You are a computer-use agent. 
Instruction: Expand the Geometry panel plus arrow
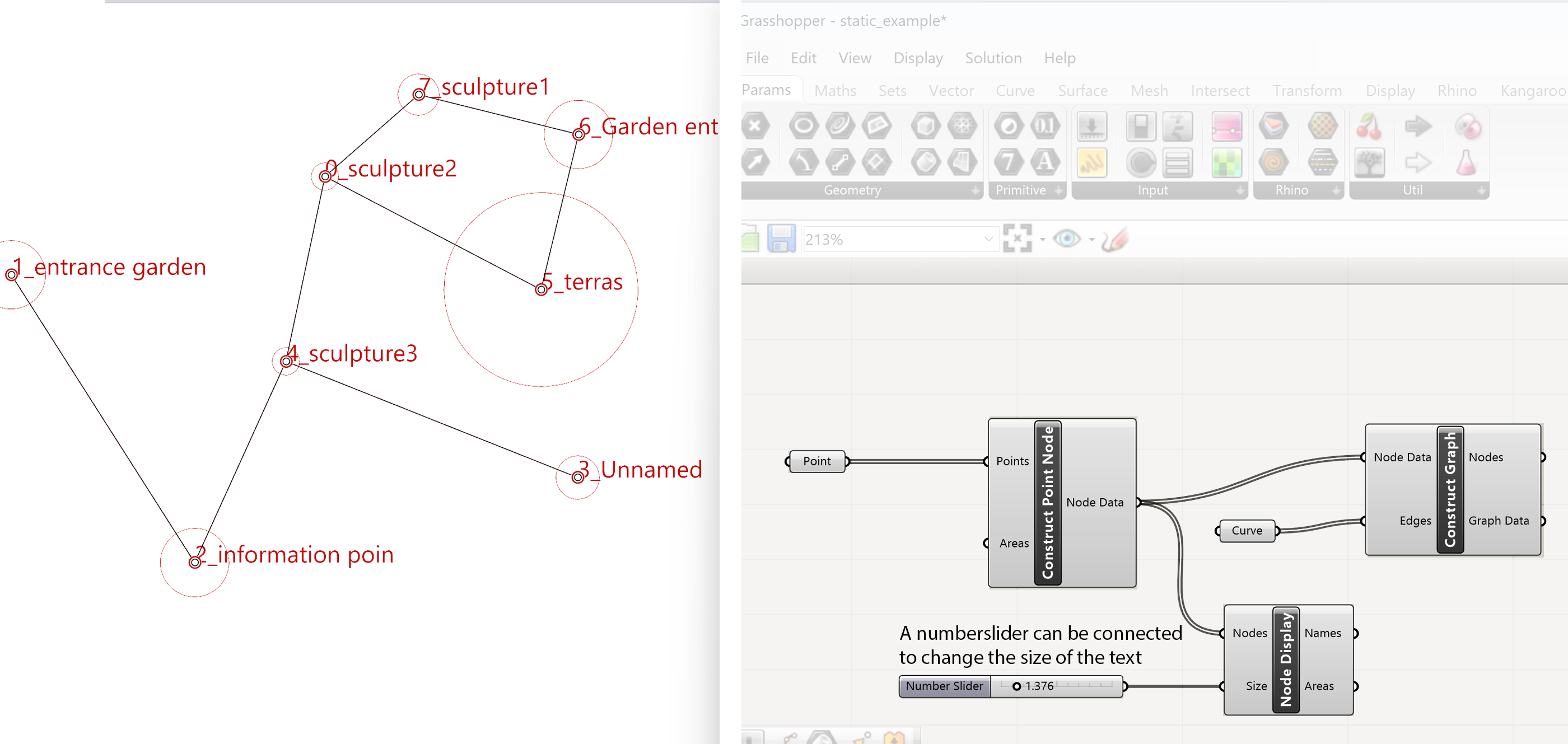pyautogui.click(x=976, y=190)
